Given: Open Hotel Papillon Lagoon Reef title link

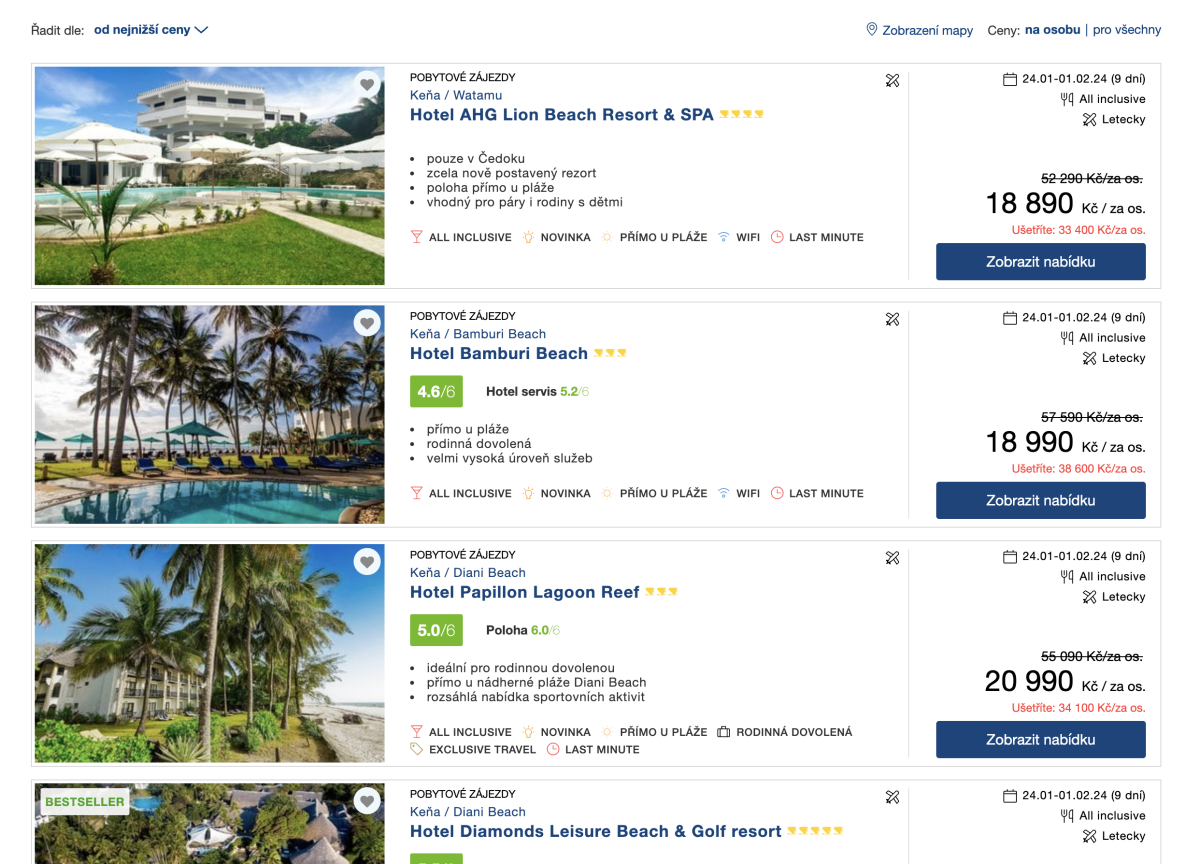Looking at the screenshot, I should pyautogui.click(x=524, y=592).
